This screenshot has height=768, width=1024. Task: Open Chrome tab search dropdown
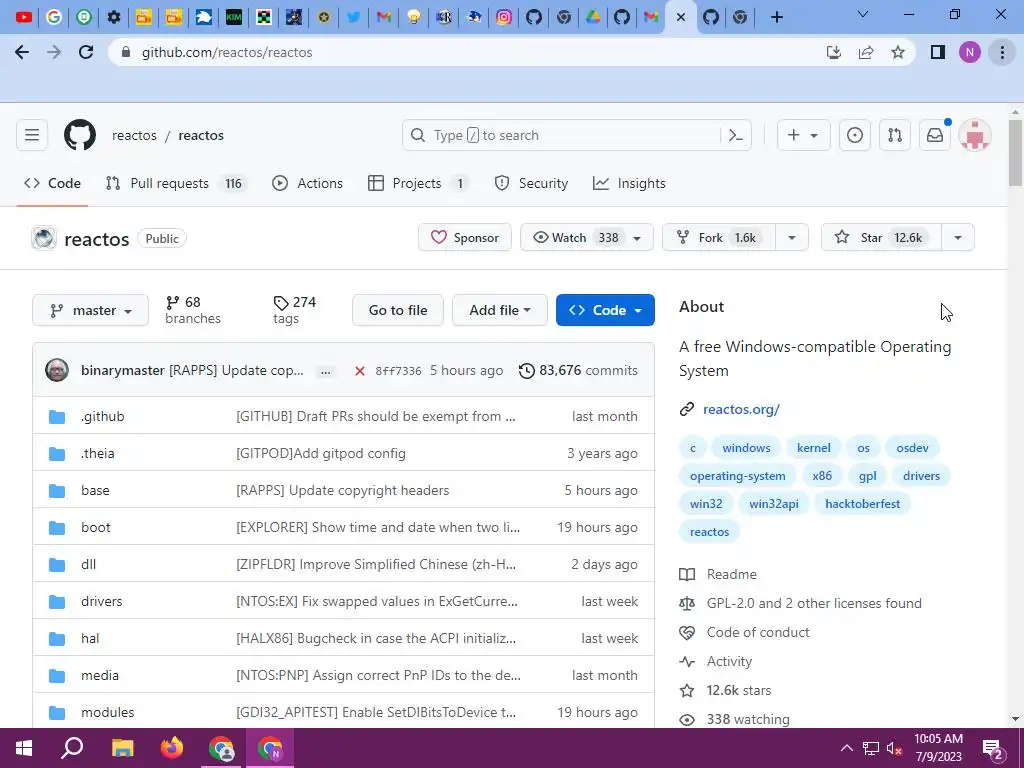click(863, 14)
